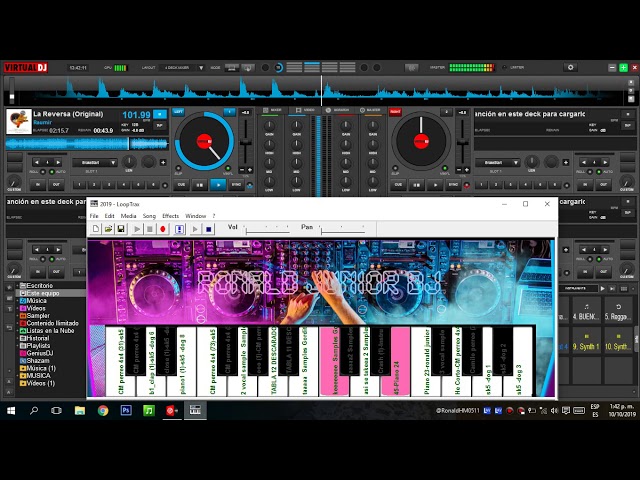Image resolution: width=640 pixels, height=480 pixels.
Task: Select GeniusDJ in browser tree
Action: point(39,353)
